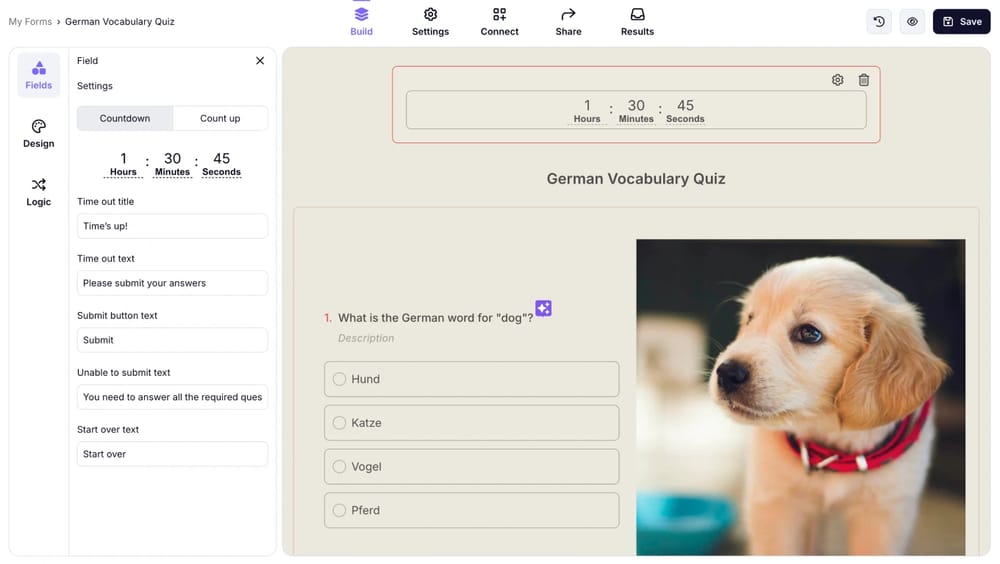The image size is (1000, 564).
Task: Click the timer field gear settings icon
Action: 838,80
